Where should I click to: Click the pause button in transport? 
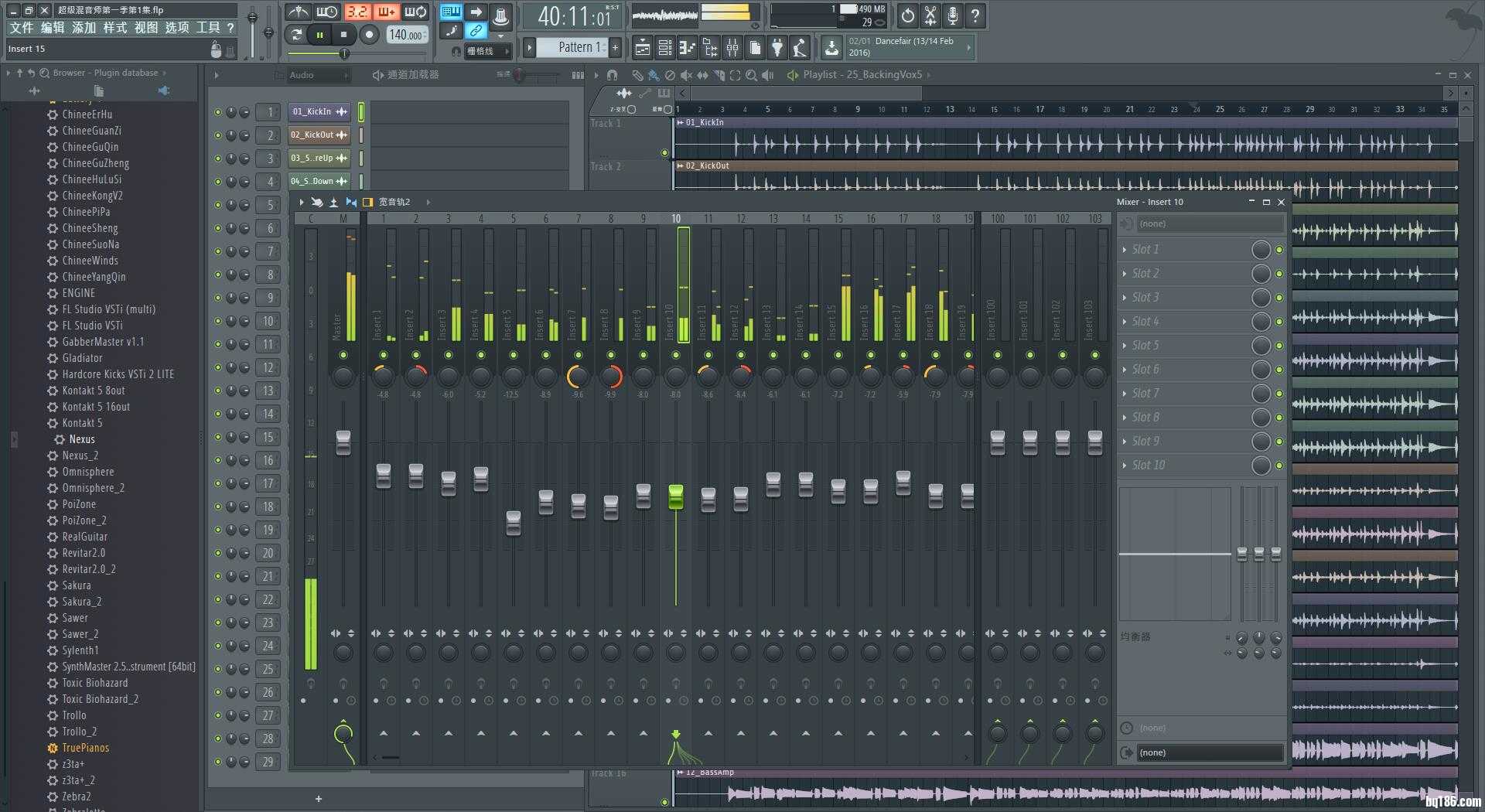coord(319,34)
